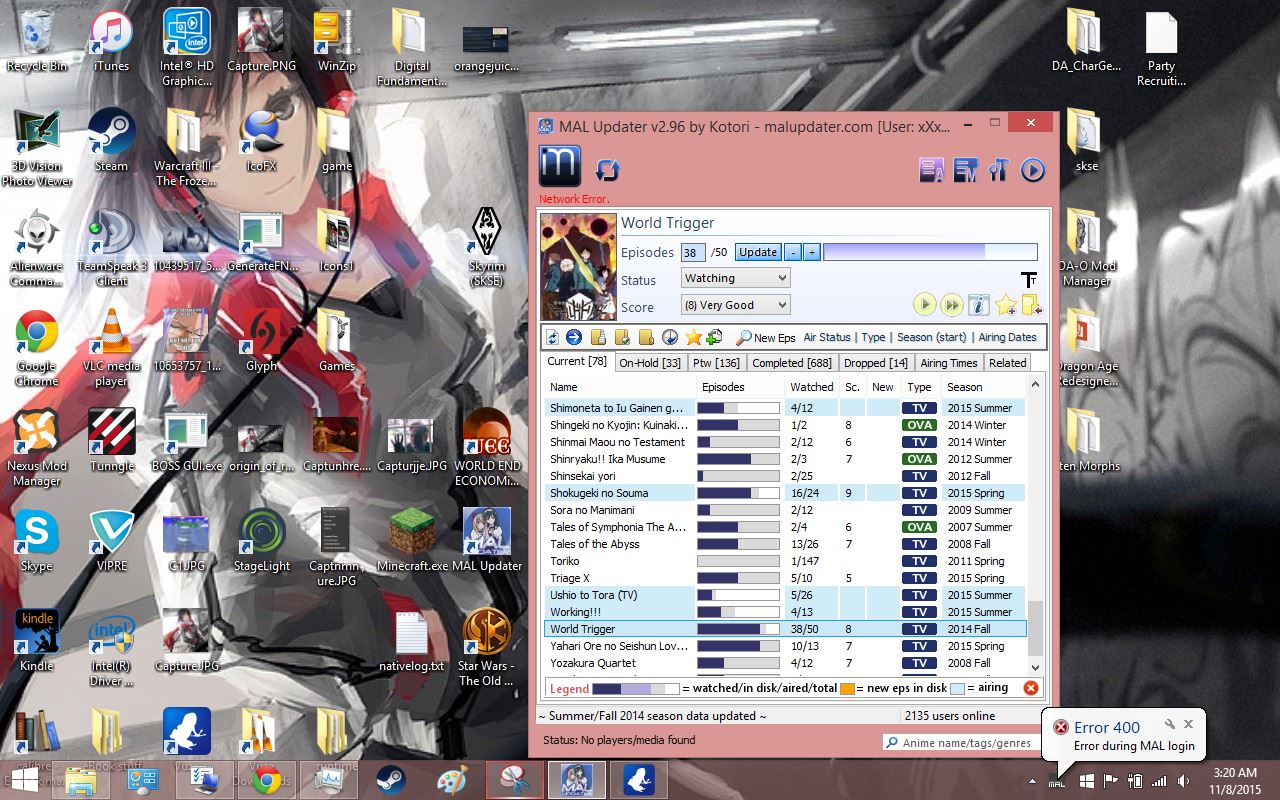Click the blue circular play icon at top right
This screenshot has height=800, width=1280.
point(1032,170)
